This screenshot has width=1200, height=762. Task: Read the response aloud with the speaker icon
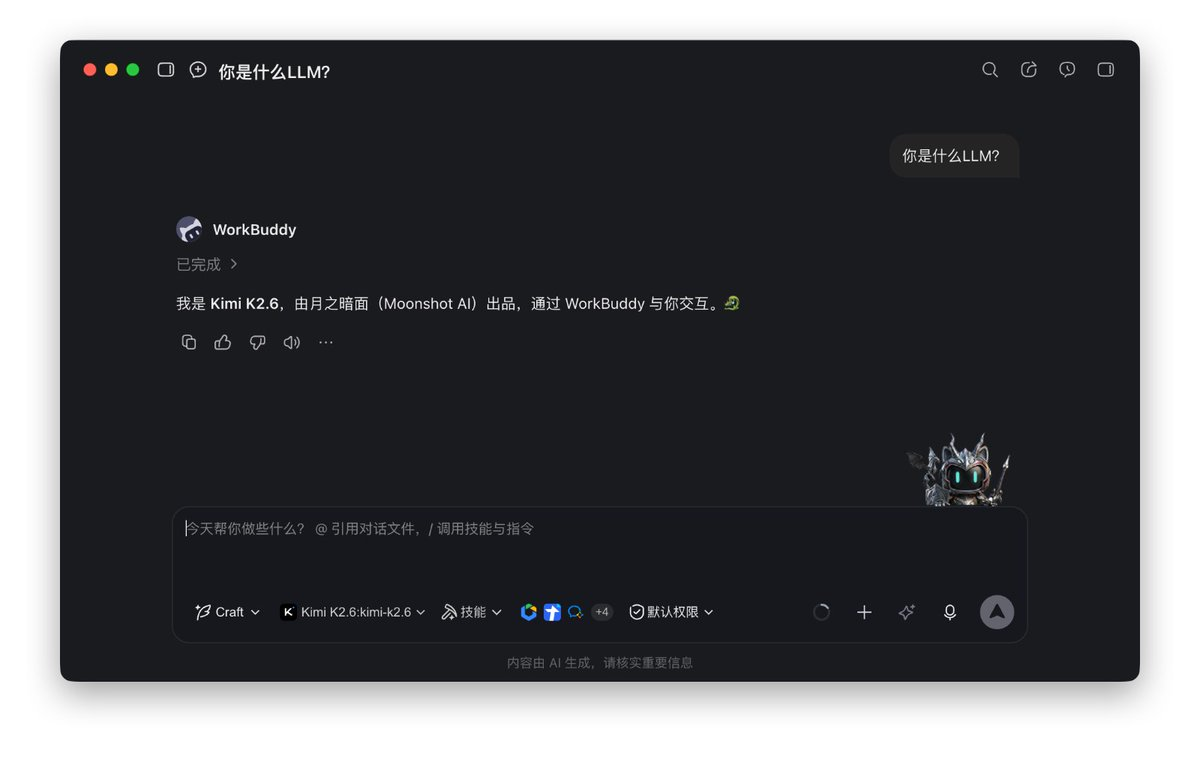(x=292, y=342)
